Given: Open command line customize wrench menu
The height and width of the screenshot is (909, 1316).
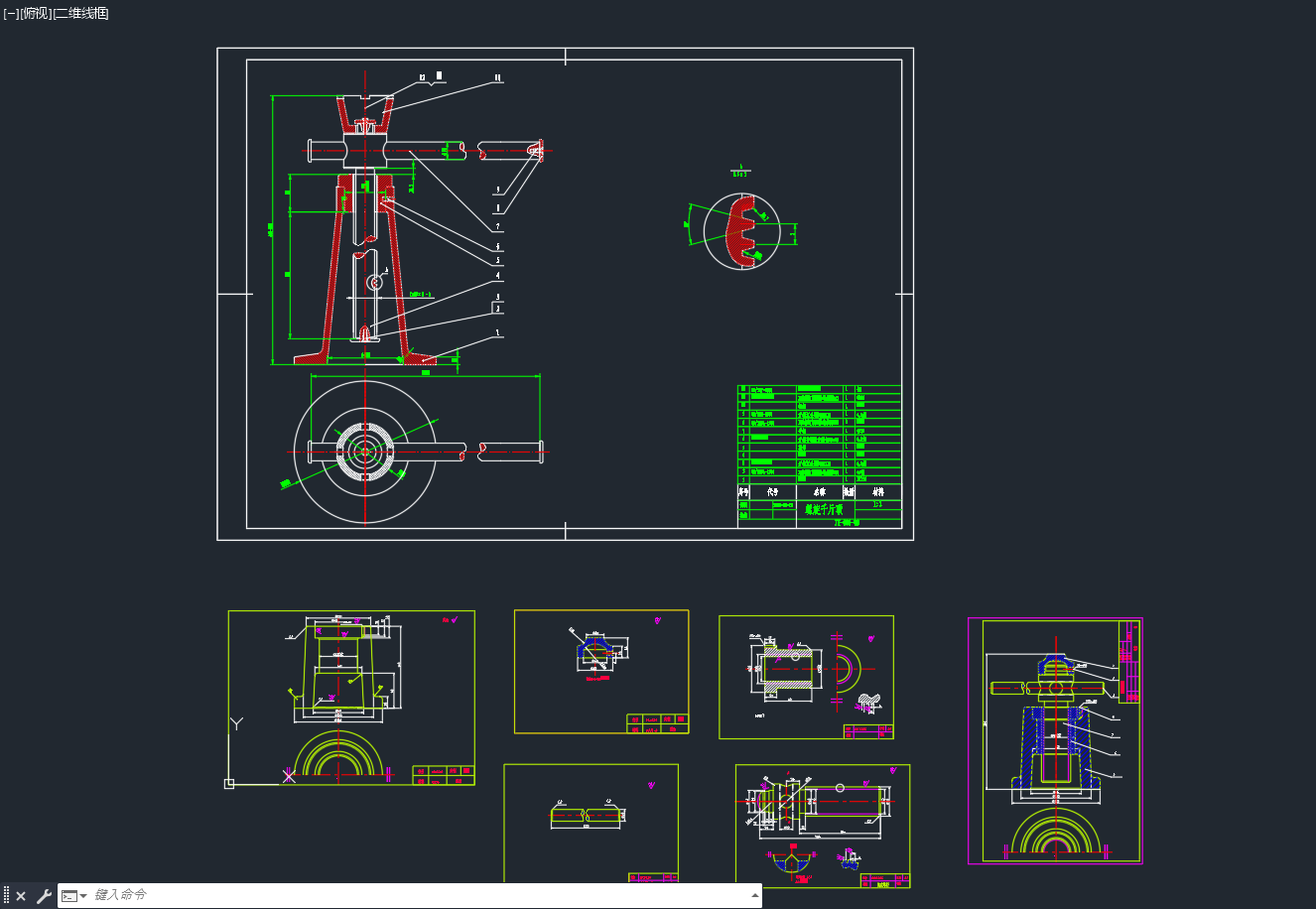Looking at the screenshot, I should point(44,896).
